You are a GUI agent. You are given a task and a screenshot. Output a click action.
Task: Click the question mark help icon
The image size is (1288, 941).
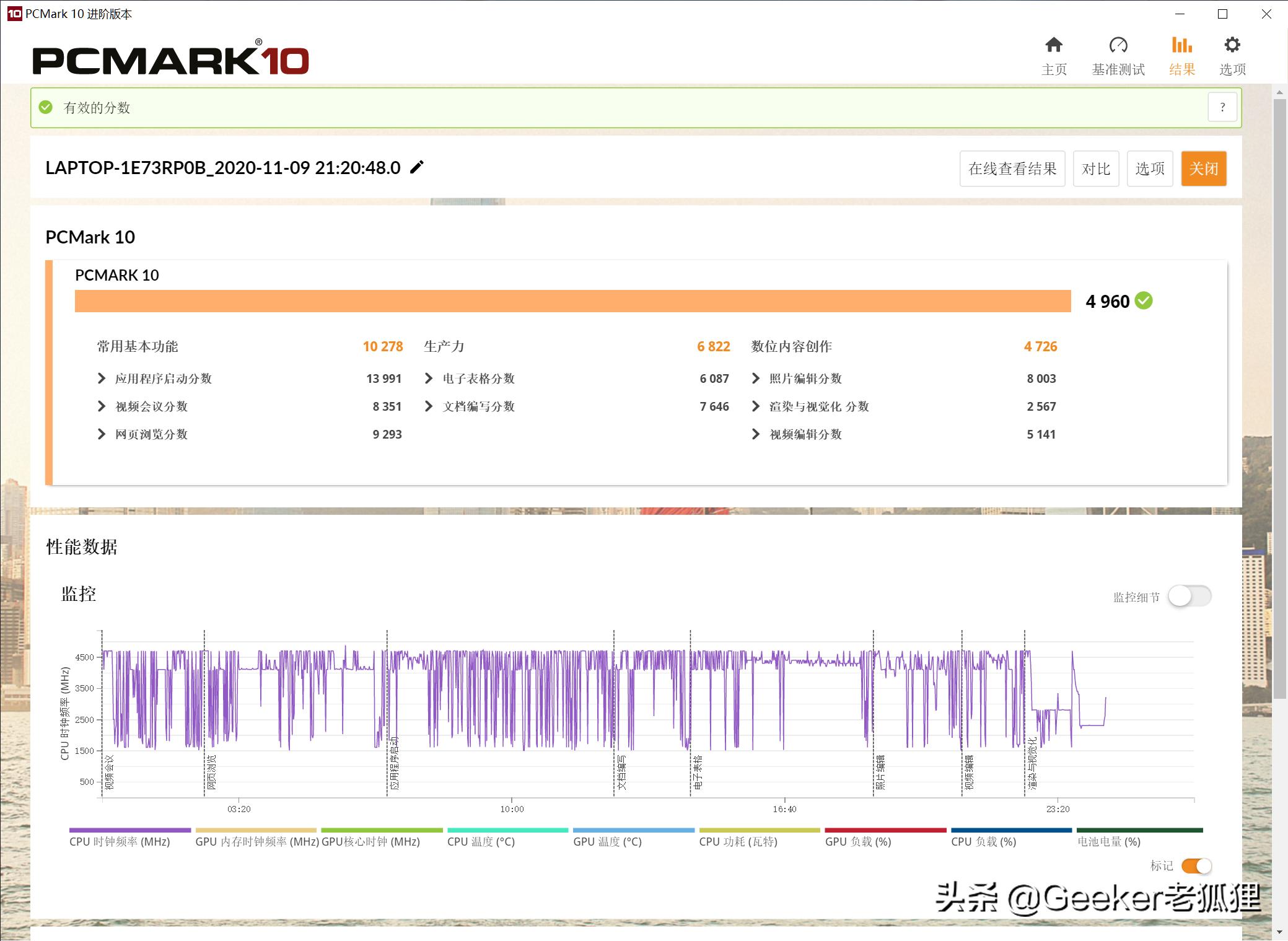coord(1222,107)
